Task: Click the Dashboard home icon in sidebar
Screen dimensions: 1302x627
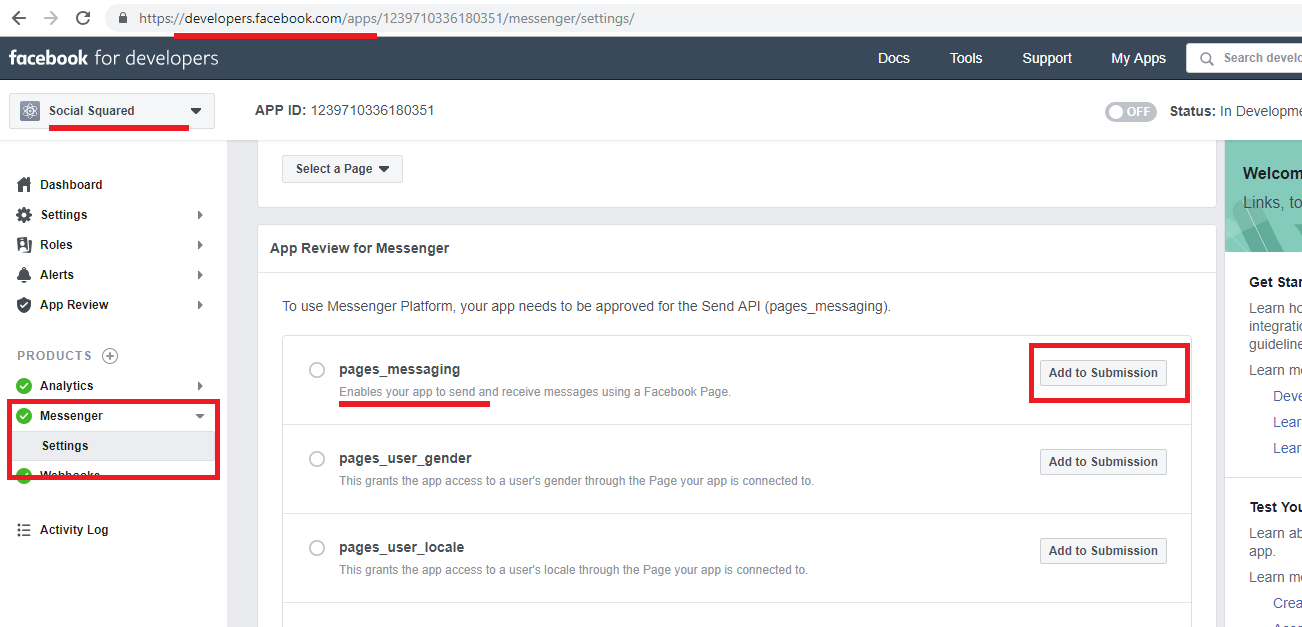Action: (24, 185)
